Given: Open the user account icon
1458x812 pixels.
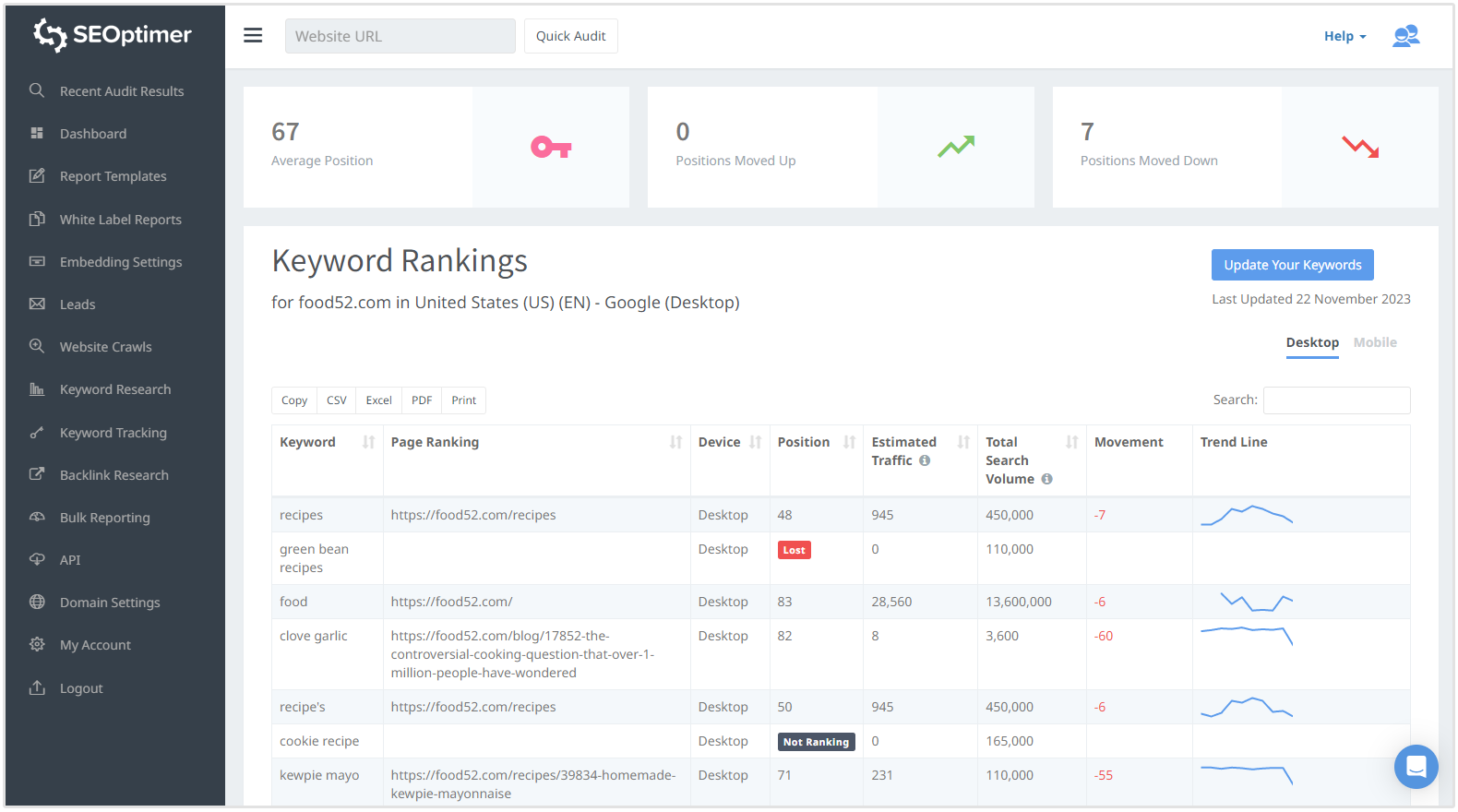Looking at the screenshot, I should coord(1405,36).
